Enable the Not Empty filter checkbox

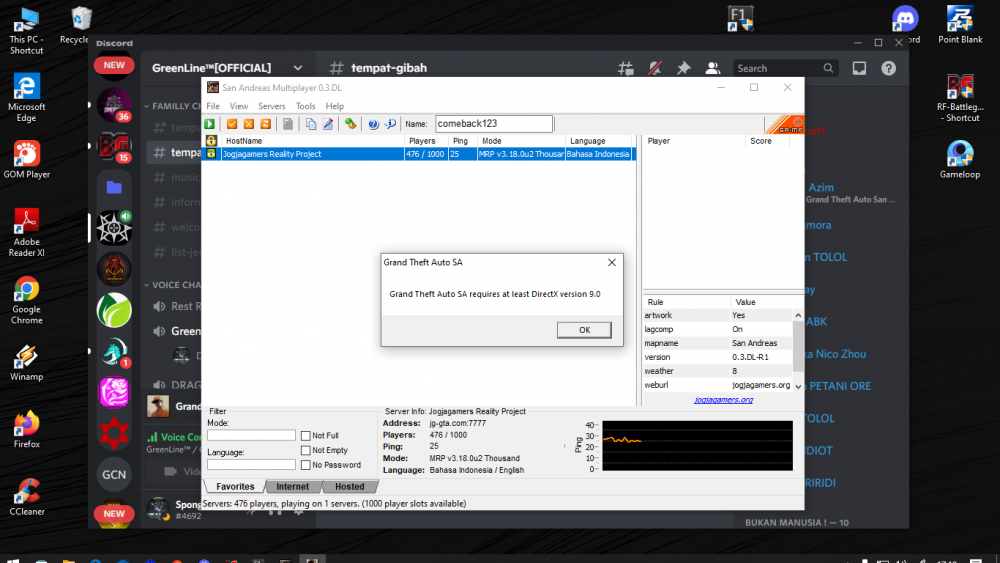click(305, 450)
